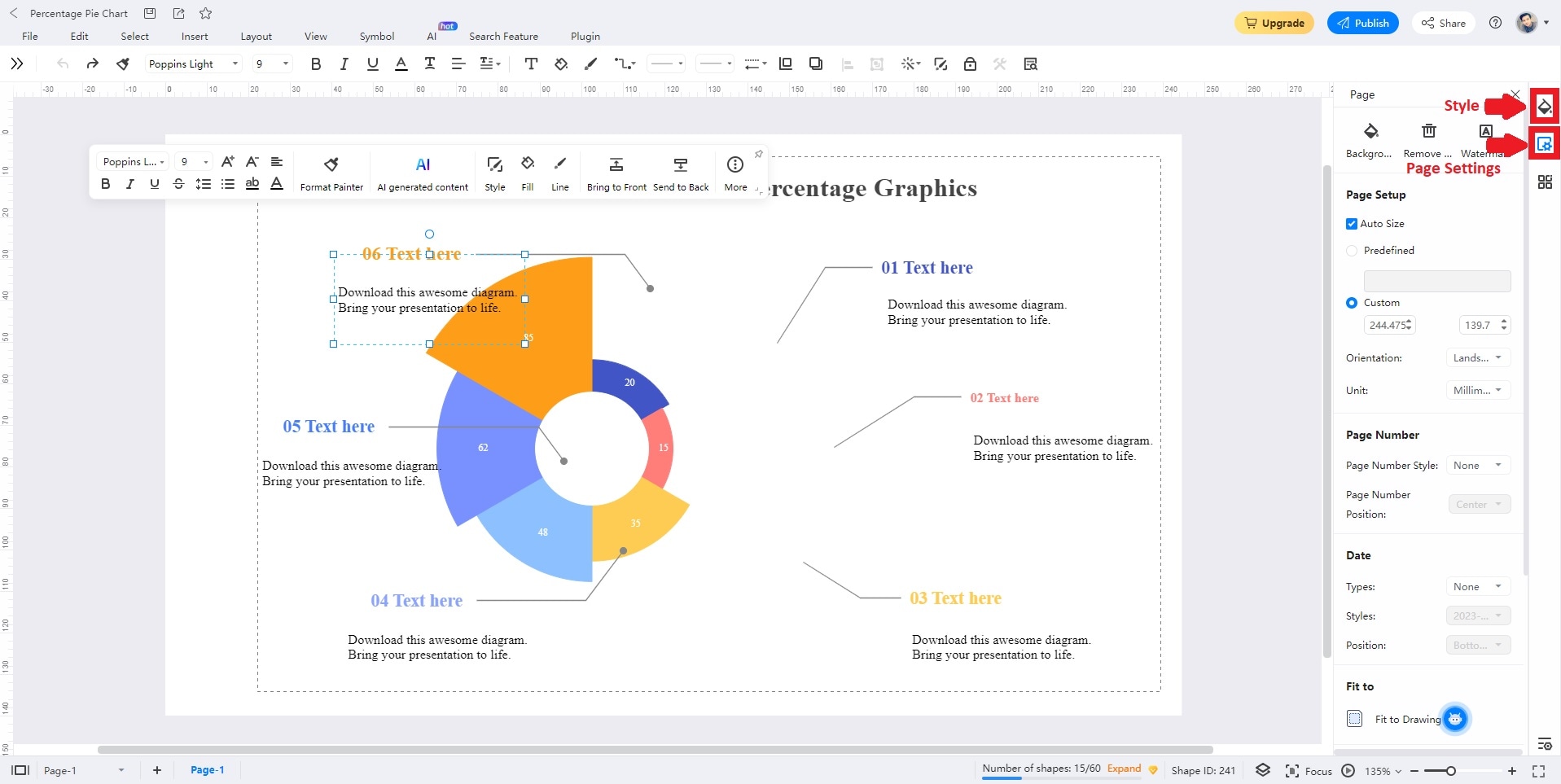The image size is (1561, 784).
Task: Expand left panel with double chevron
Action: click(x=17, y=64)
